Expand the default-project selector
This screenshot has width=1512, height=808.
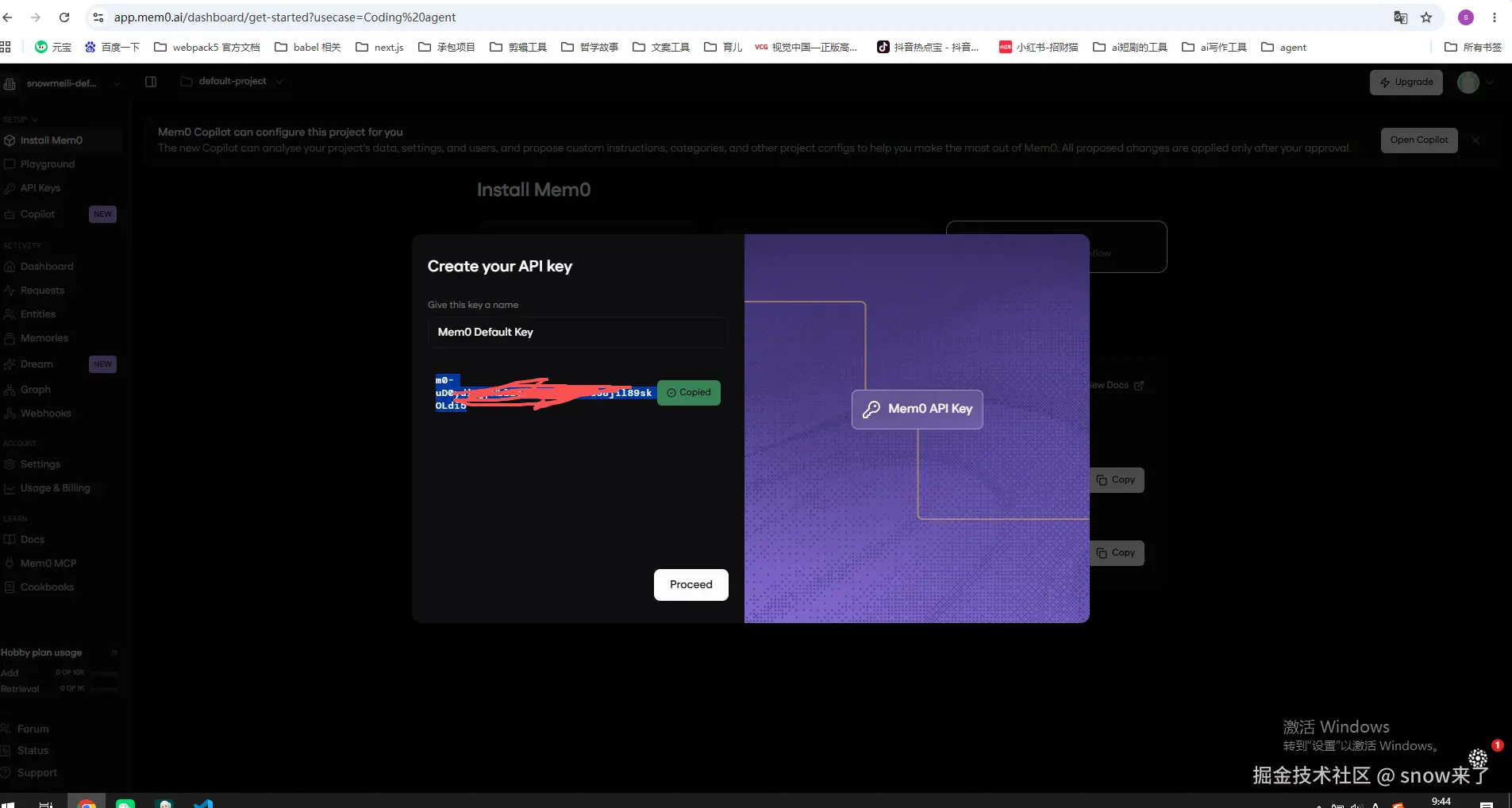(x=232, y=82)
